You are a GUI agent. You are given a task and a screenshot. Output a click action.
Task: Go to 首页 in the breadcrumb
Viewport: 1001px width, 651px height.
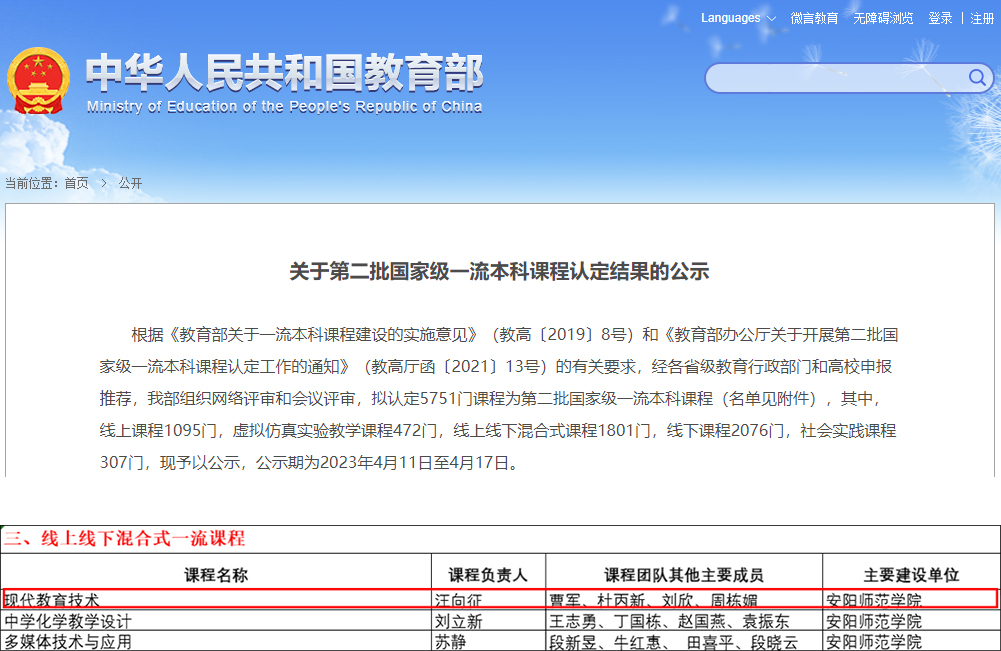click(77, 183)
